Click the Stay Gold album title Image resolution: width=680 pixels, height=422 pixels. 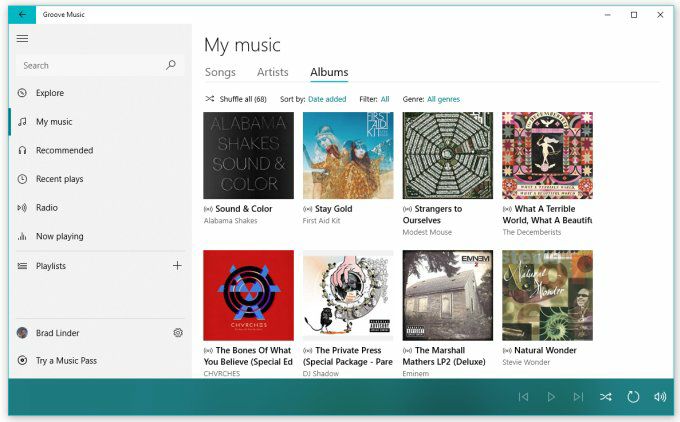click(x=333, y=209)
